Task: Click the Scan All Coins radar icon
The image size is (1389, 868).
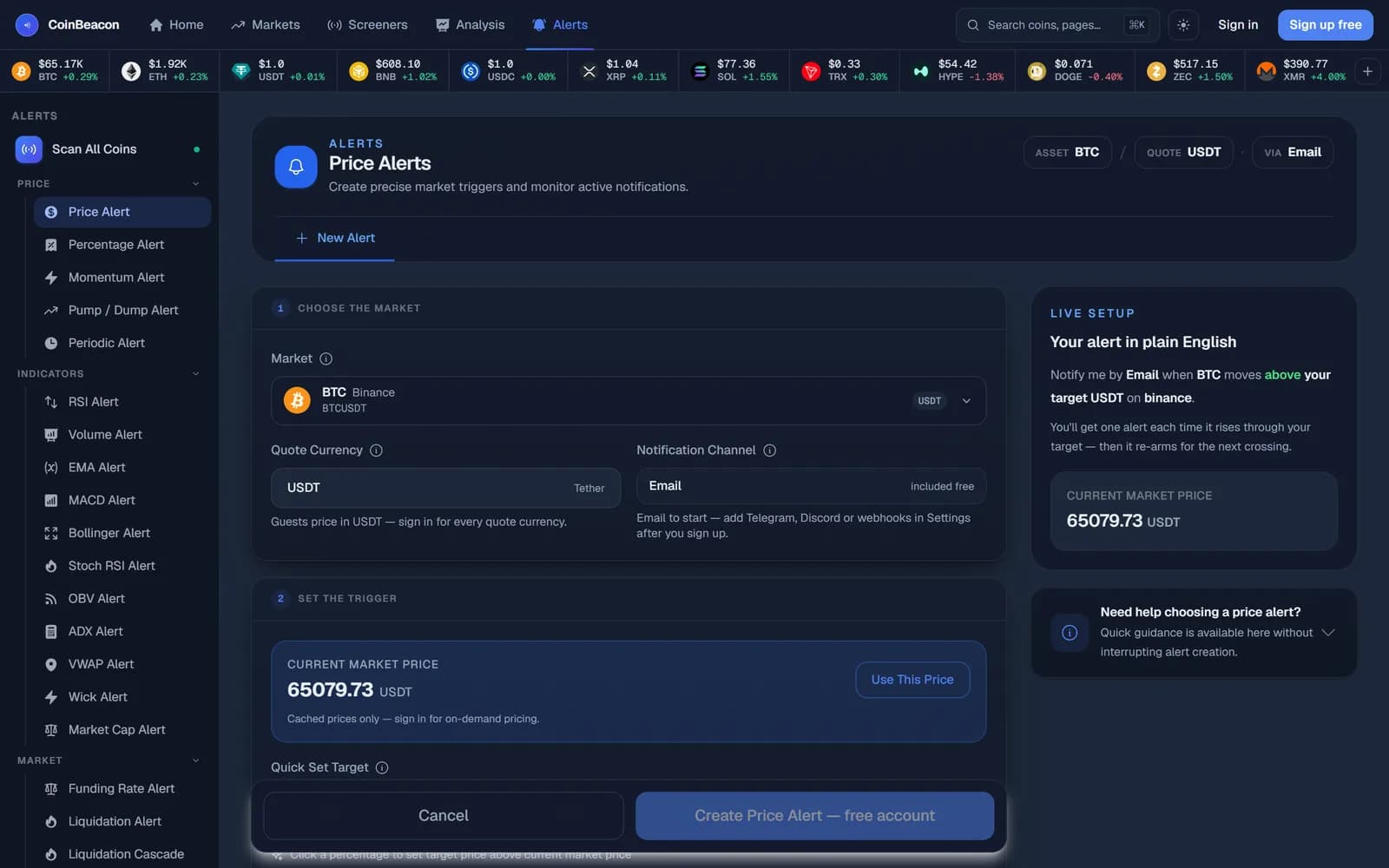Action: 29,149
